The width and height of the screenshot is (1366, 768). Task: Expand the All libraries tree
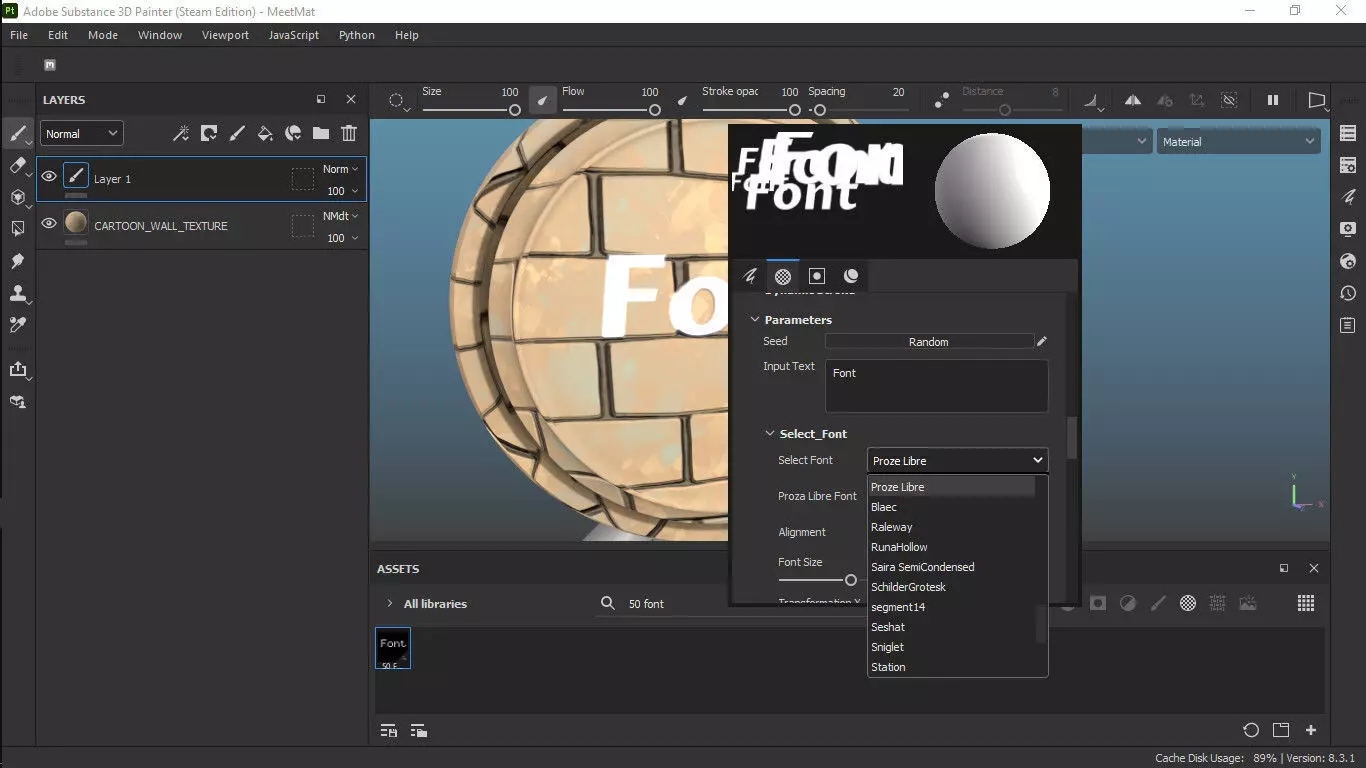(x=389, y=604)
